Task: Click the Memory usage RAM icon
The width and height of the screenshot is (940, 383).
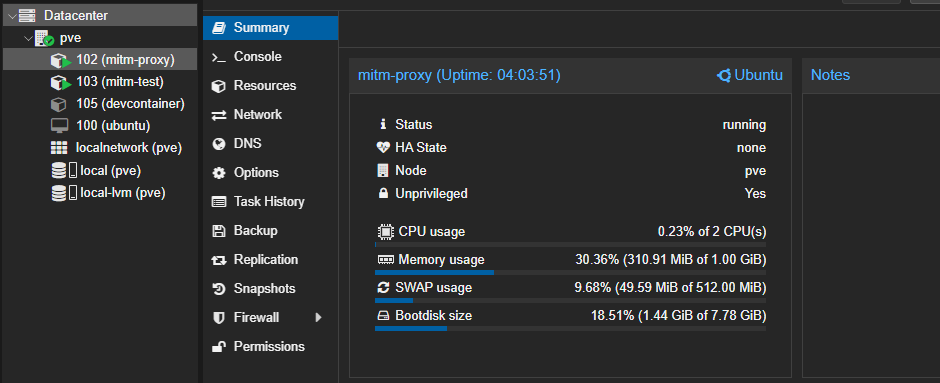Action: 385,260
